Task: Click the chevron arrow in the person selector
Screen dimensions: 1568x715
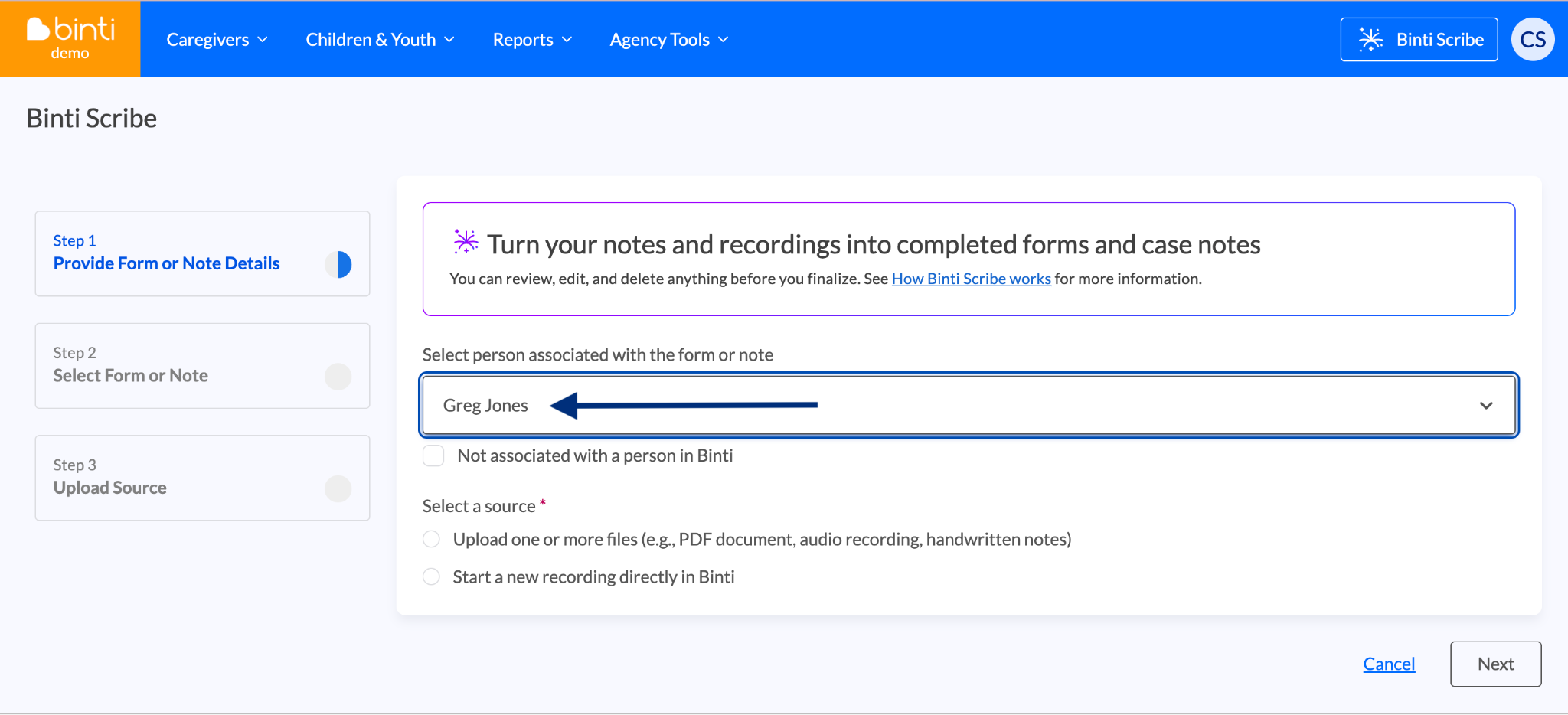Action: (x=1486, y=406)
